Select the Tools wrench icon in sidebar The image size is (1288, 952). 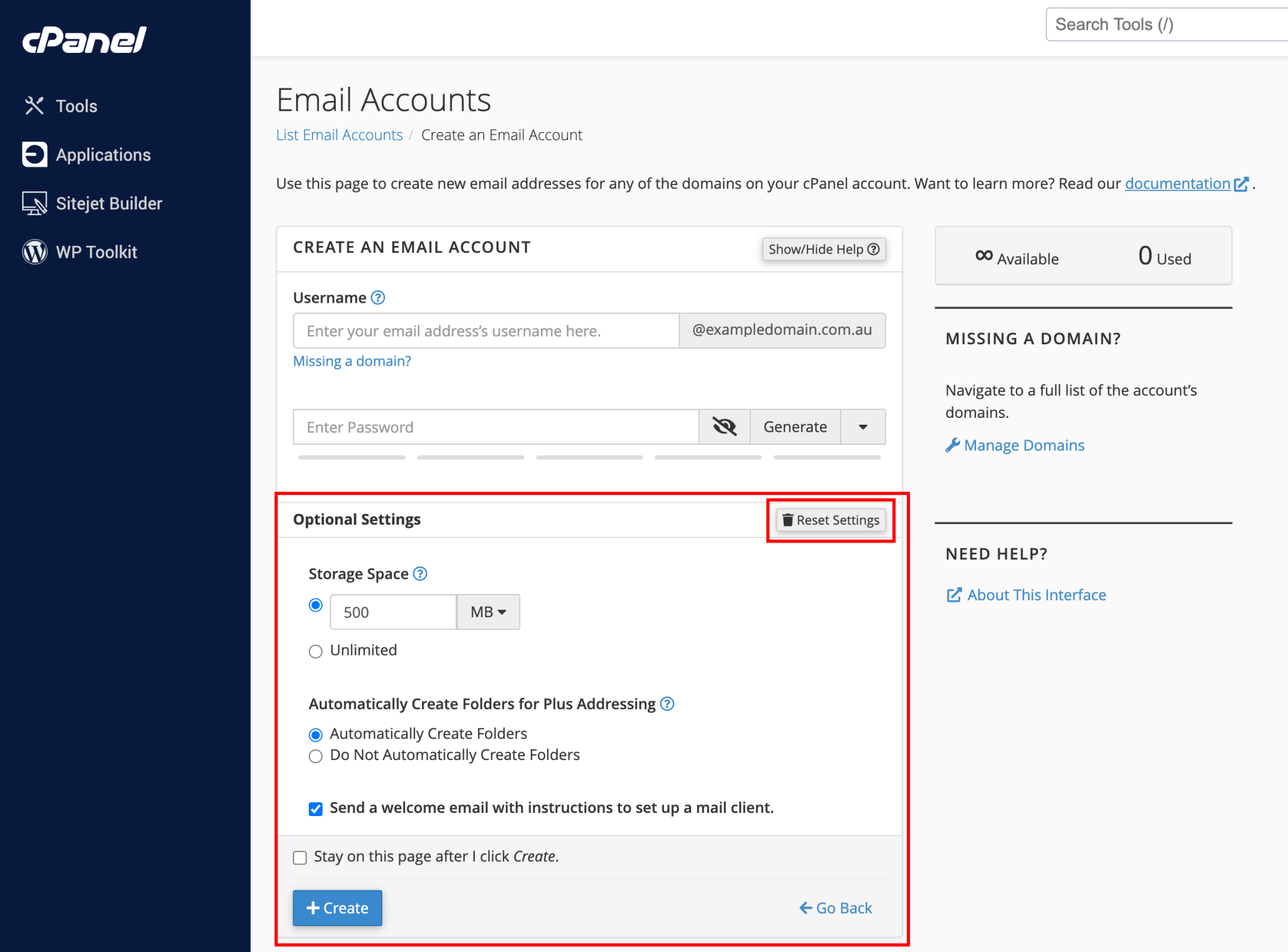pyautogui.click(x=35, y=105)
